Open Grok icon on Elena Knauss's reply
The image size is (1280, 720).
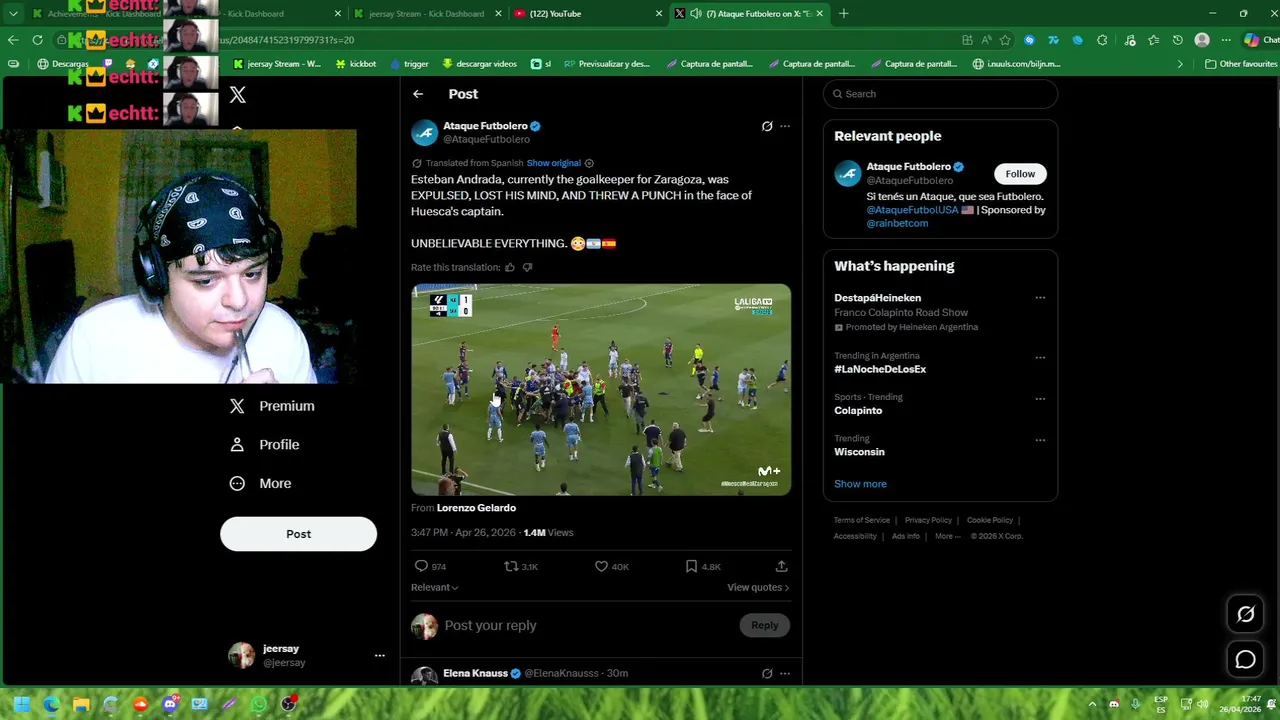pyautogui.click(x=767, y=674)
